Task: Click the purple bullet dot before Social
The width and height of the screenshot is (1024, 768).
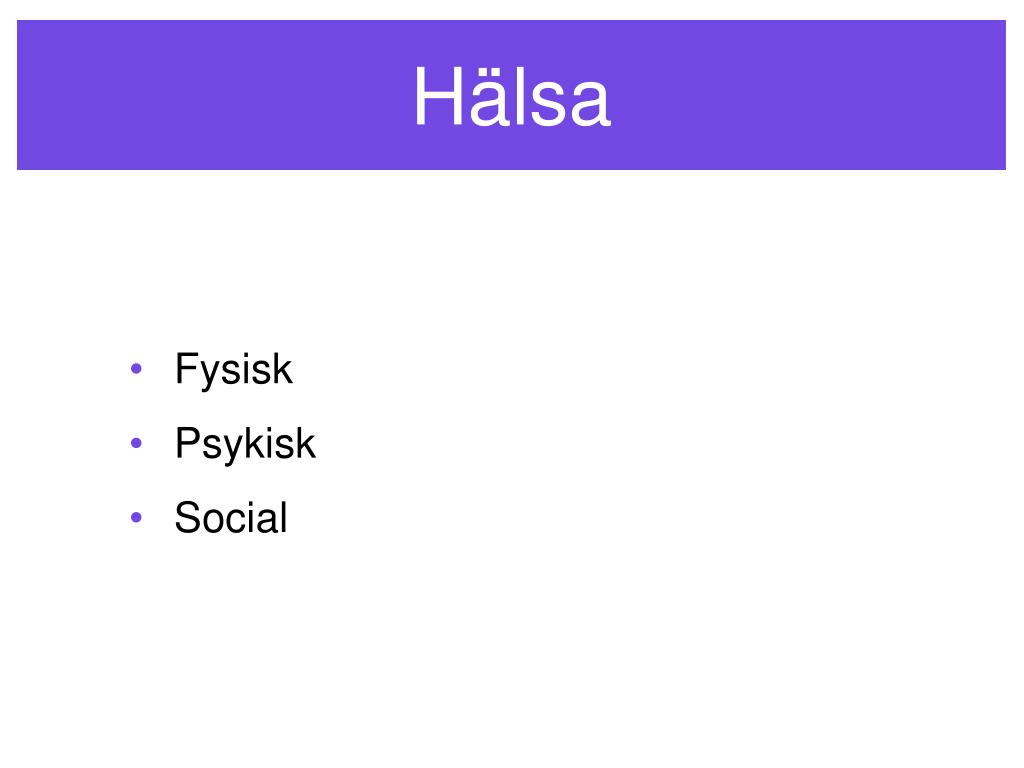Action: tap(136, 518)
